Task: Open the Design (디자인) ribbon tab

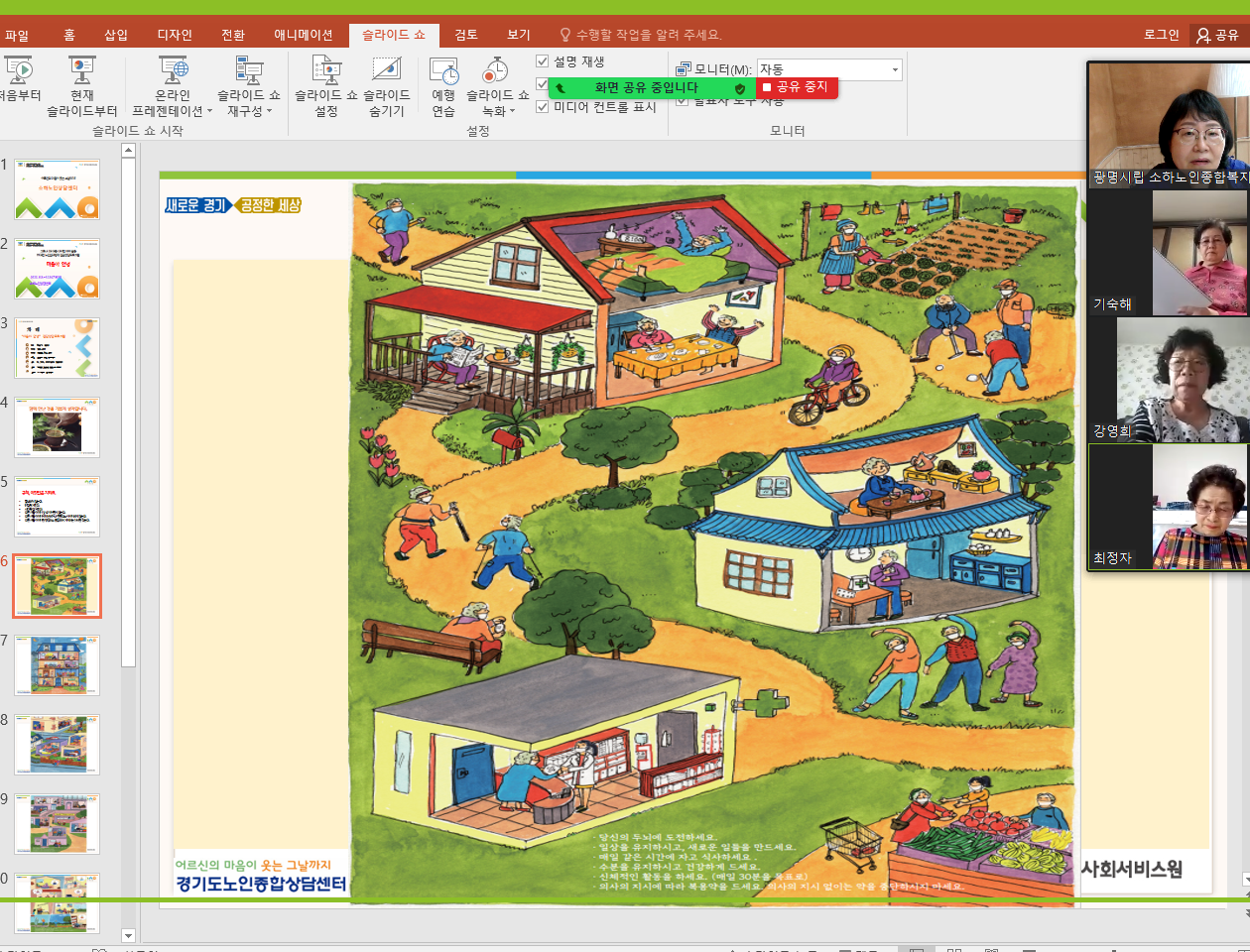Action: coord(175,35)
